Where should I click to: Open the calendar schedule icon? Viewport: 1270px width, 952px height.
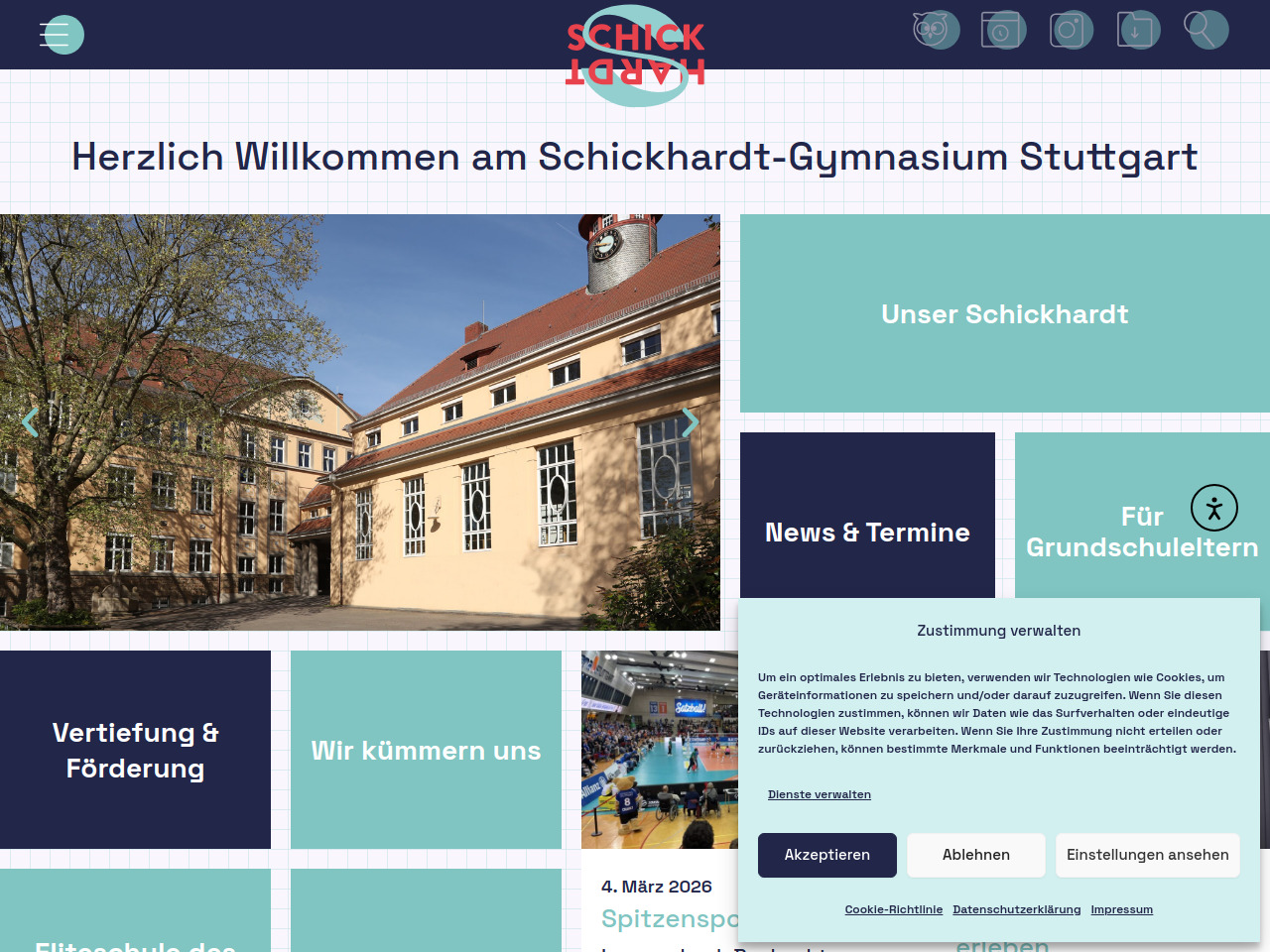click(x=1001, y=30)
